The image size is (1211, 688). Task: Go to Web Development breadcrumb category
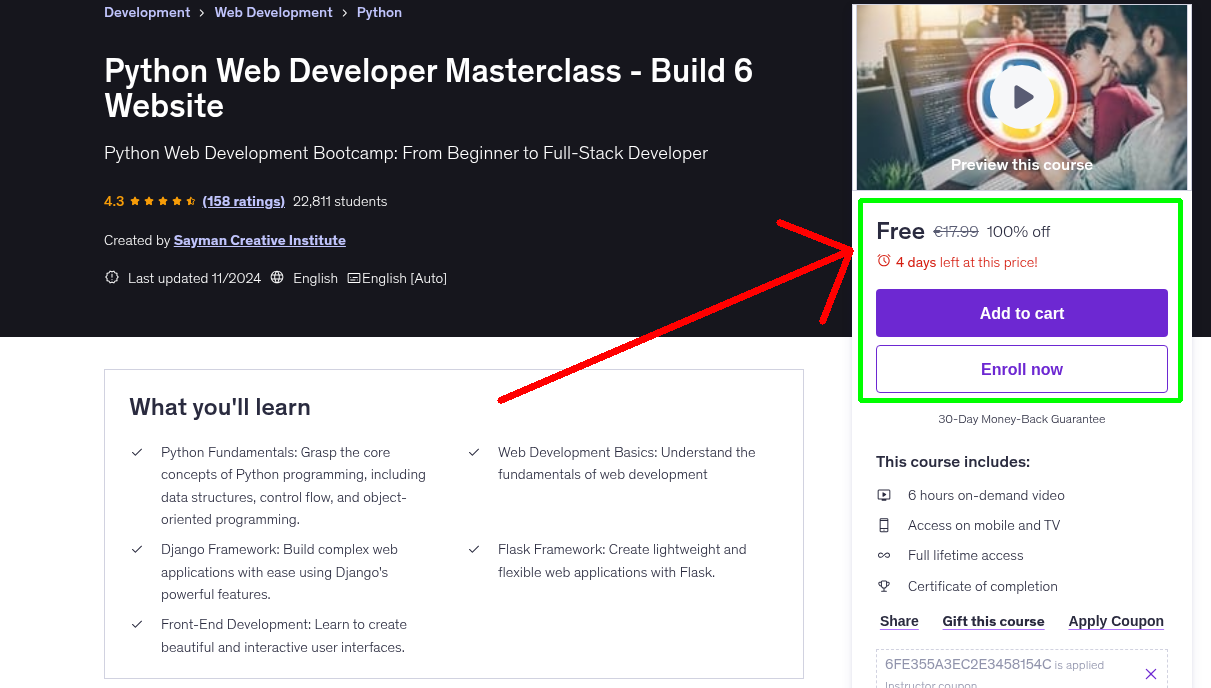click(x=273, y=13)
